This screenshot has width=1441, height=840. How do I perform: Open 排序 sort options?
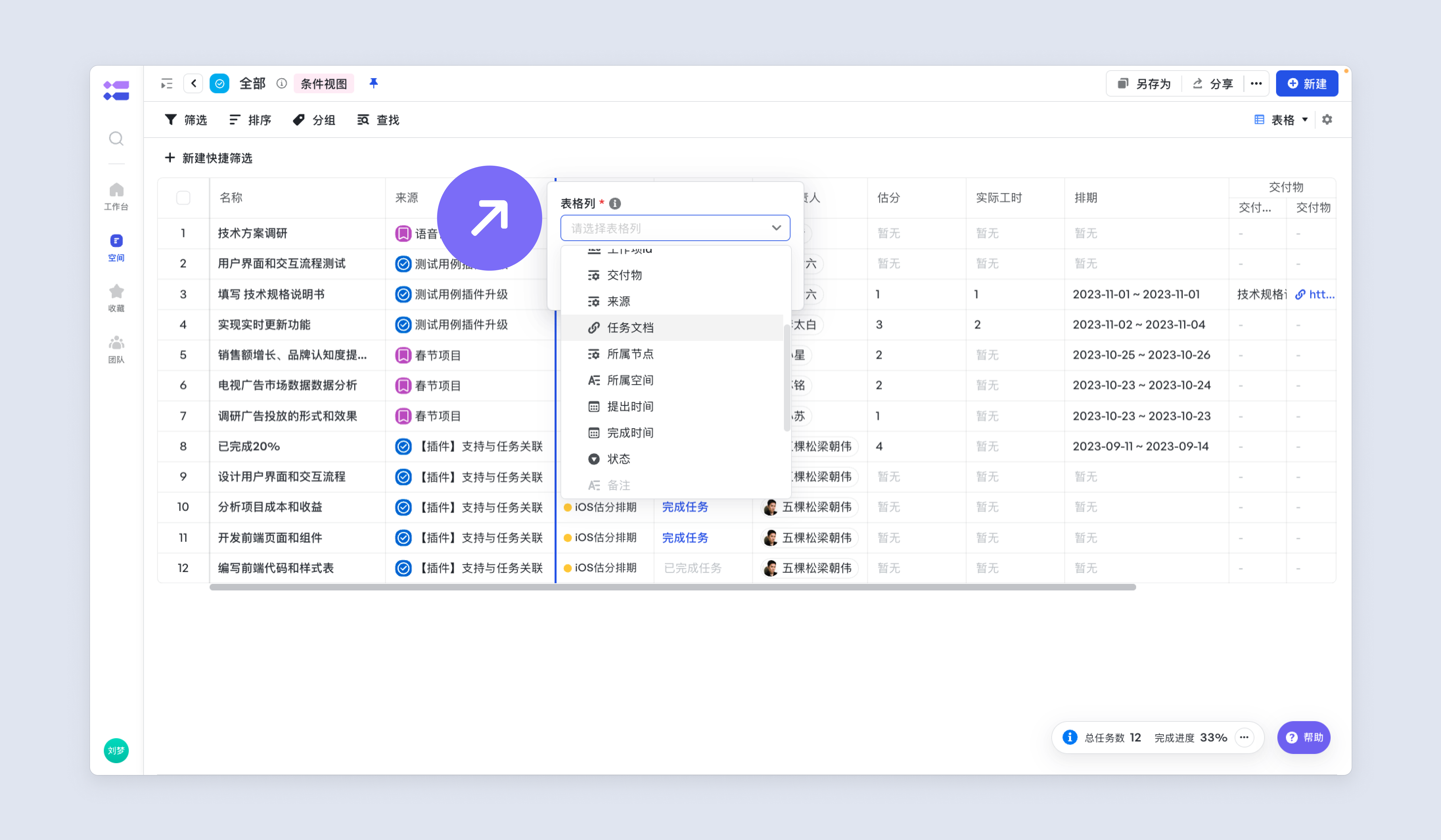pyautogui.click(x=250, y=120)
